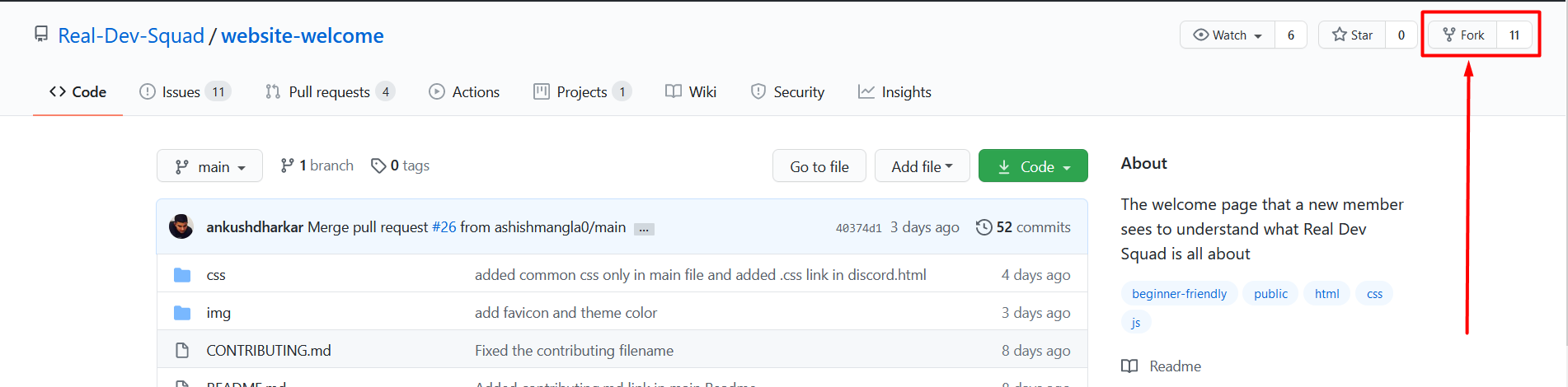Open the CONTRIBUTING.md file
This screenshot has width=1568, height=387.
coord(269,351)
